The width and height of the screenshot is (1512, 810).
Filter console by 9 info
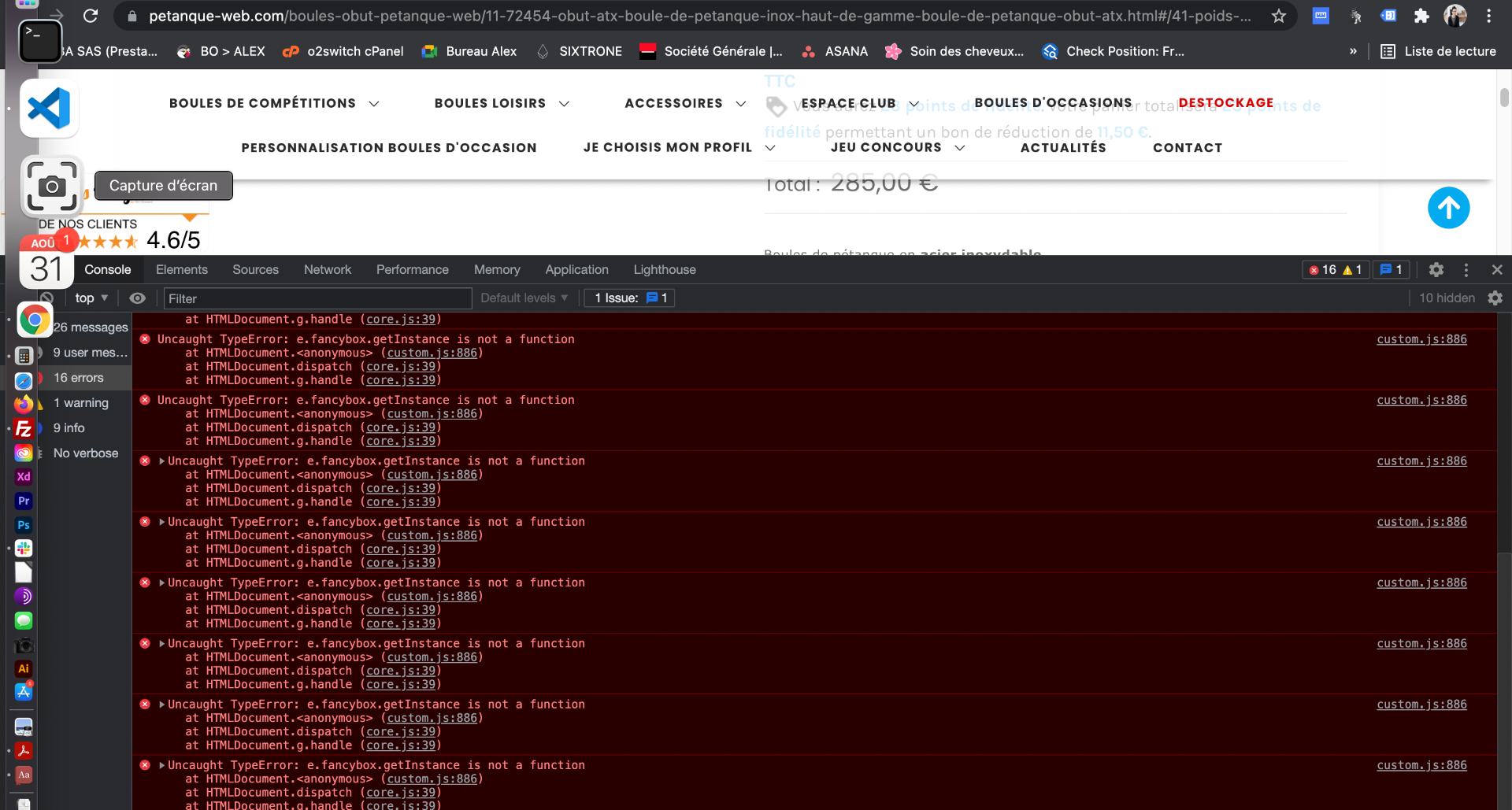click(69, 428)
